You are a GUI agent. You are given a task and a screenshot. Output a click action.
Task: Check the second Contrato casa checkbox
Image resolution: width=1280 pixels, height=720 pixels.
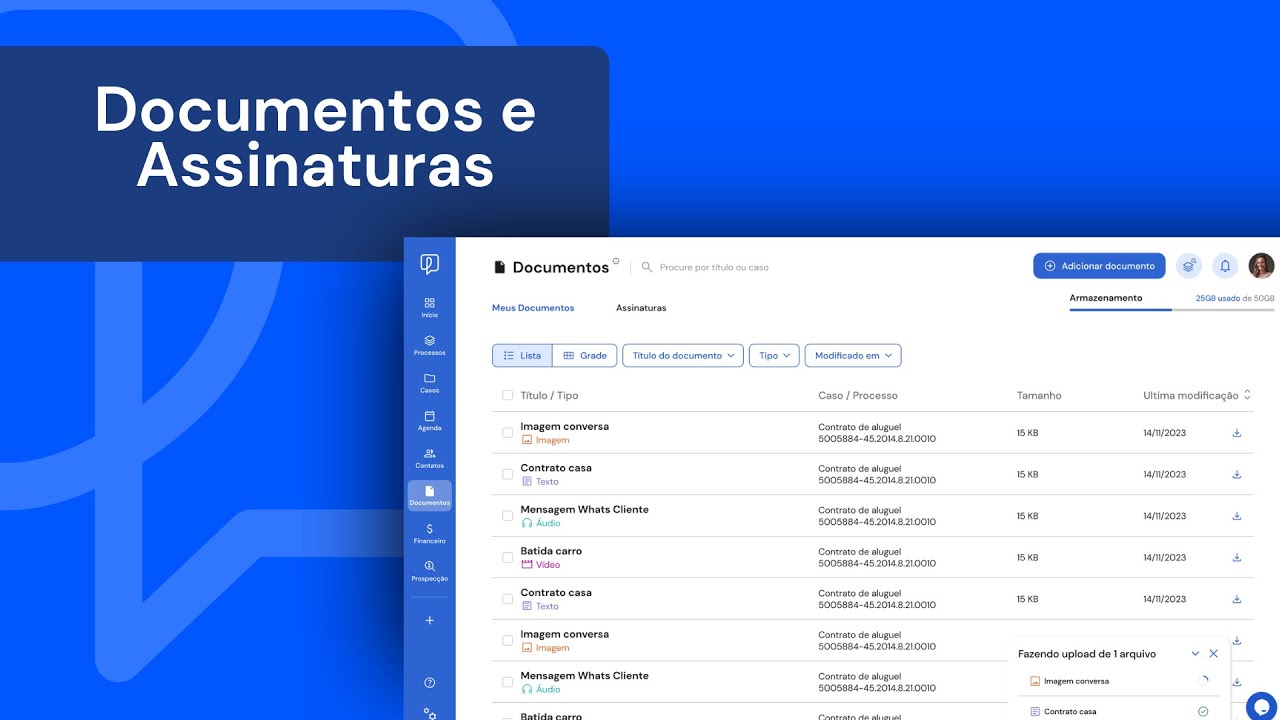(508, 599)
